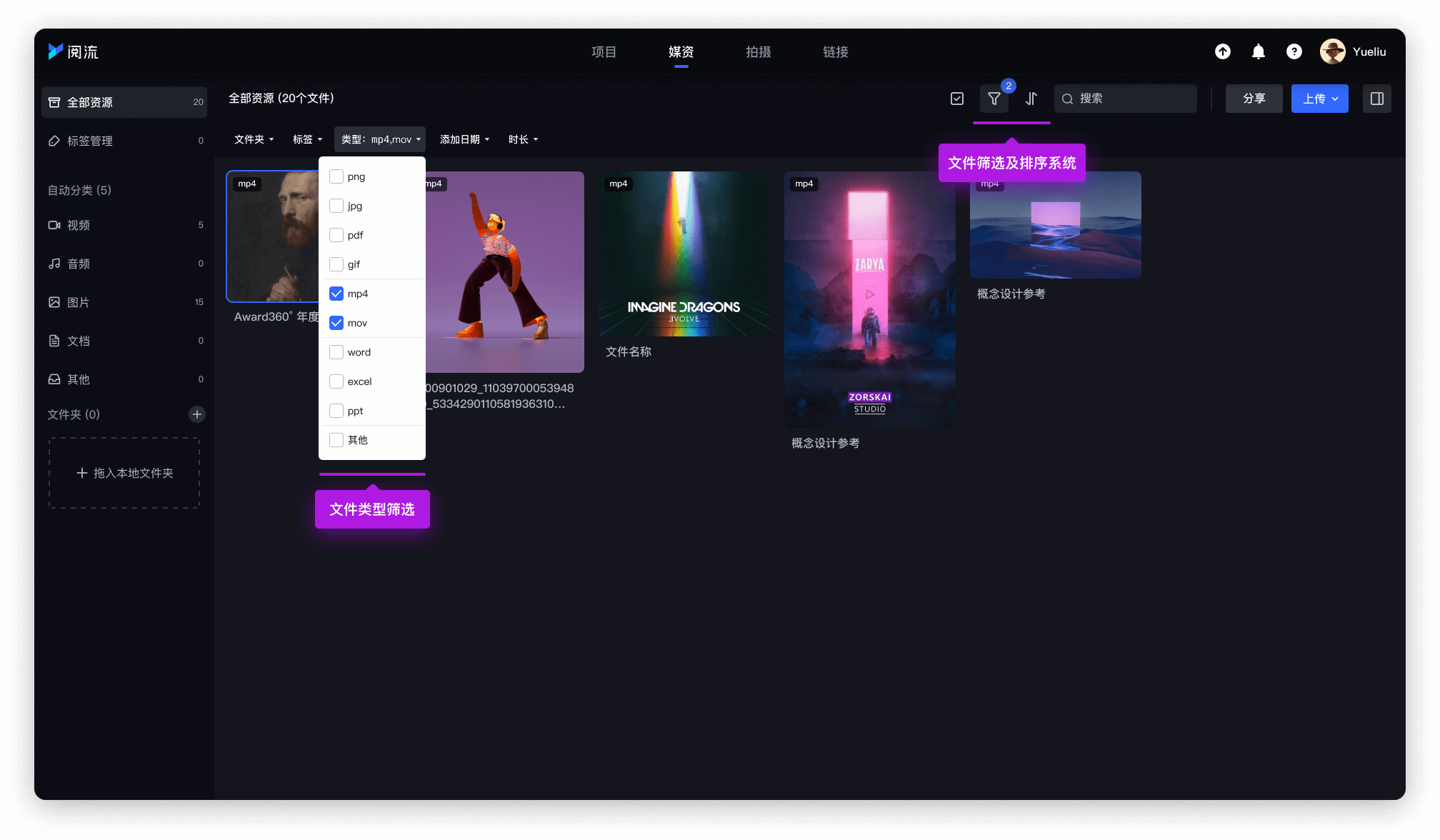The image size is (1440, 840).
Task: Click the 文件夹 (0) heading
Action: click(74, 414)
